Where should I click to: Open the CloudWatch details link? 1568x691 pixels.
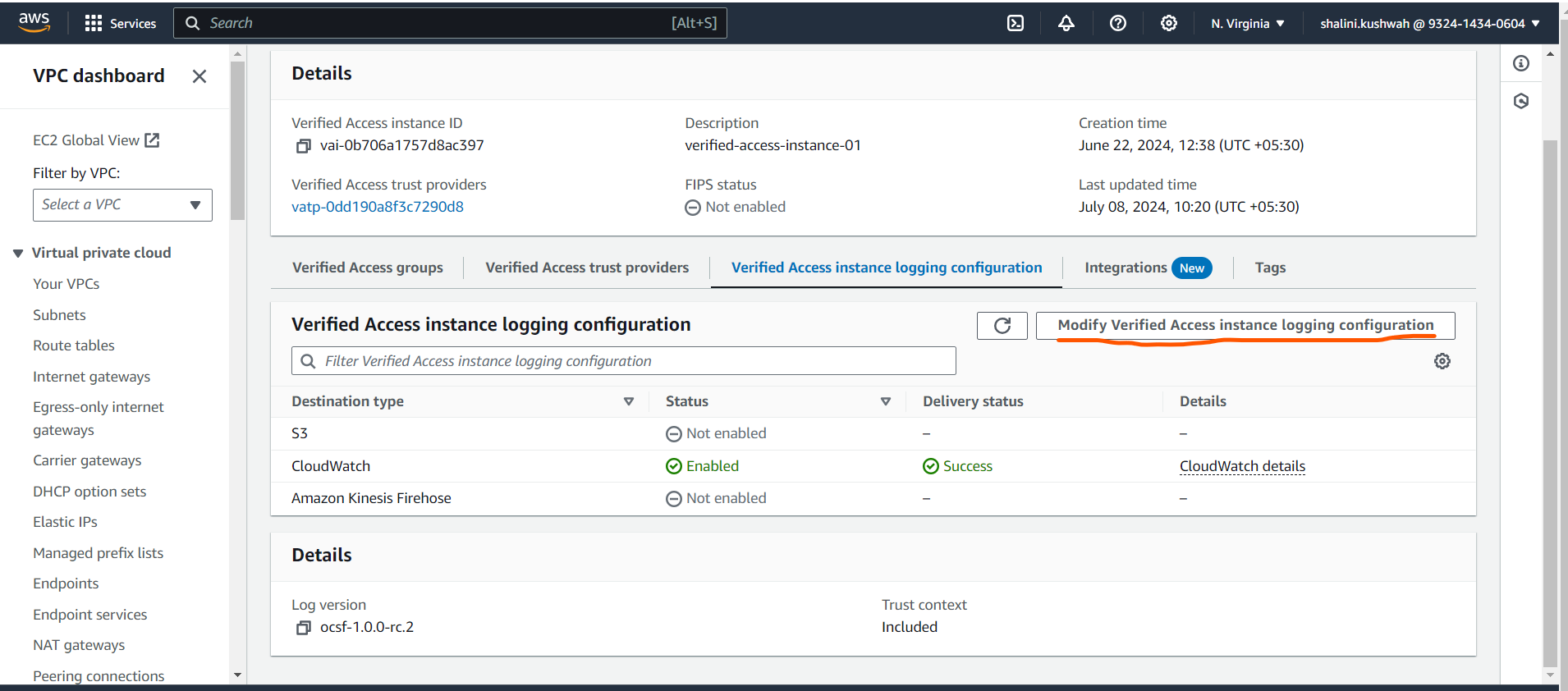[1242, 466]
